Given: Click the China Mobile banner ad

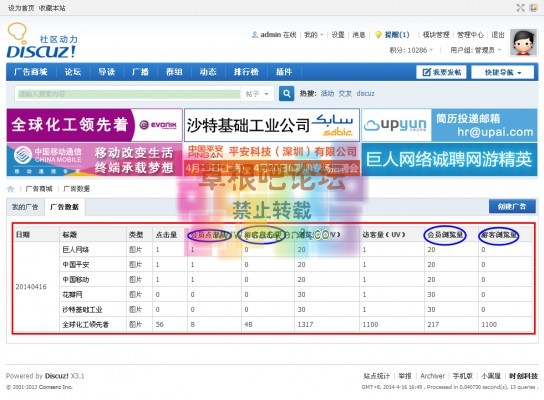Looking at the screenshot, I should (94, 160).
